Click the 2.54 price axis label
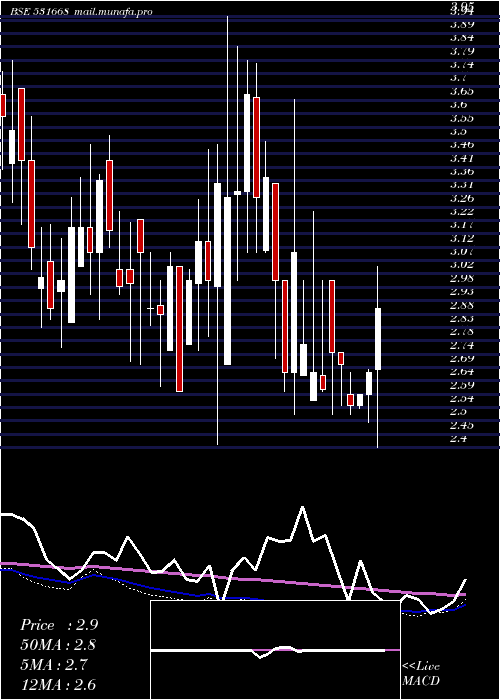 (x=462, y=399)
